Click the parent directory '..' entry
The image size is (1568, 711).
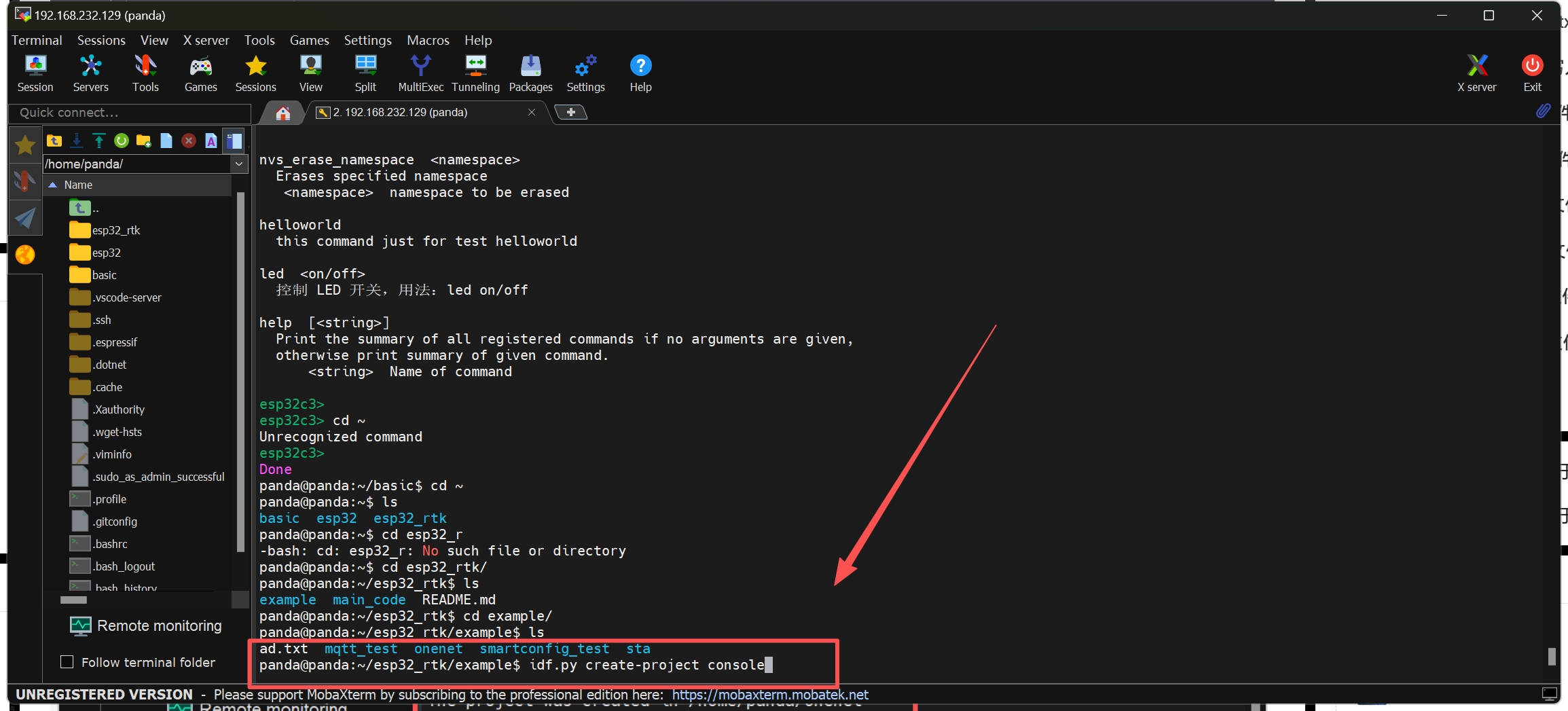coord(85,208)
